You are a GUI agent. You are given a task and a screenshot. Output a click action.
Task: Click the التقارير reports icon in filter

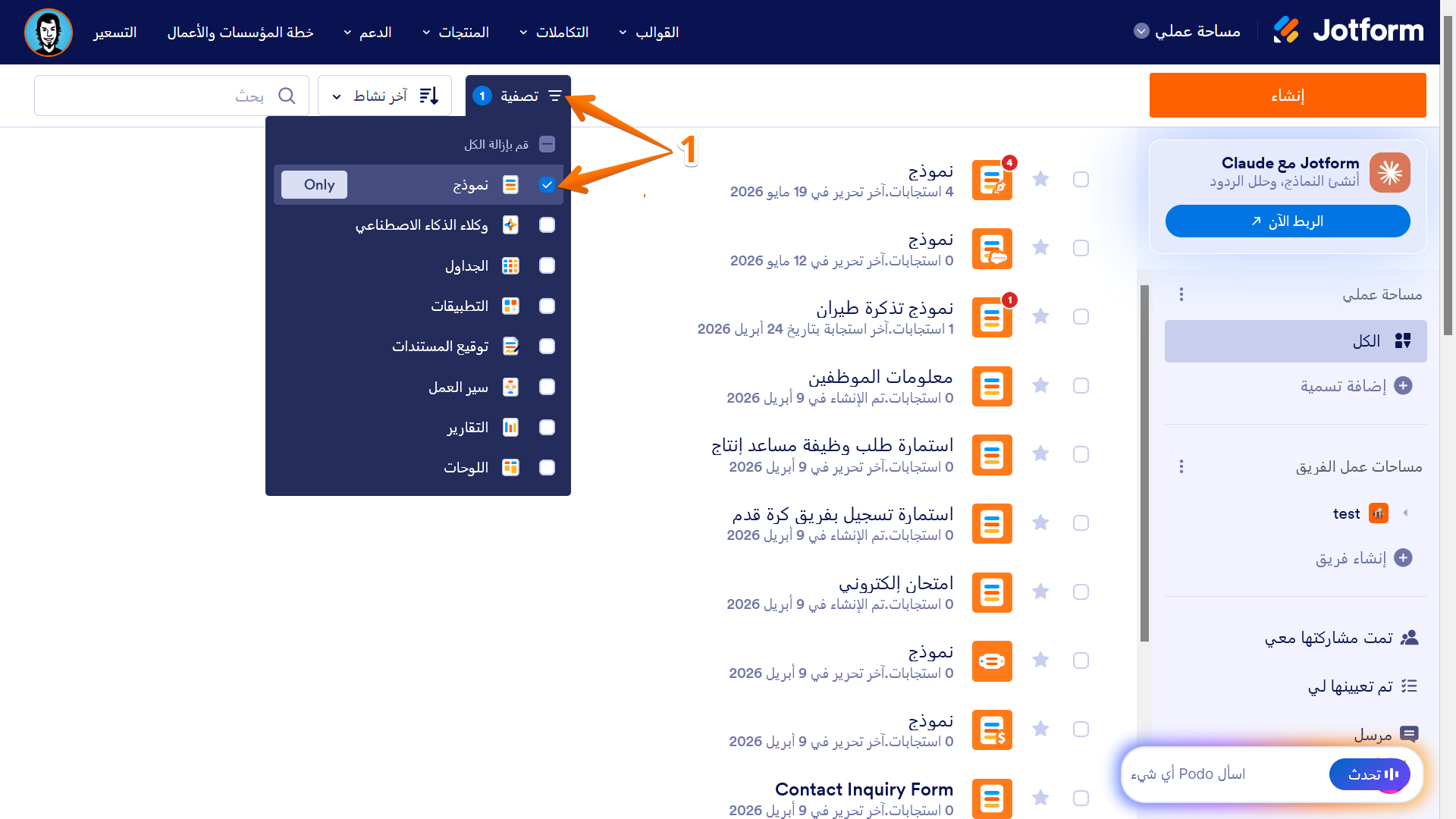[x=510, y=428]
